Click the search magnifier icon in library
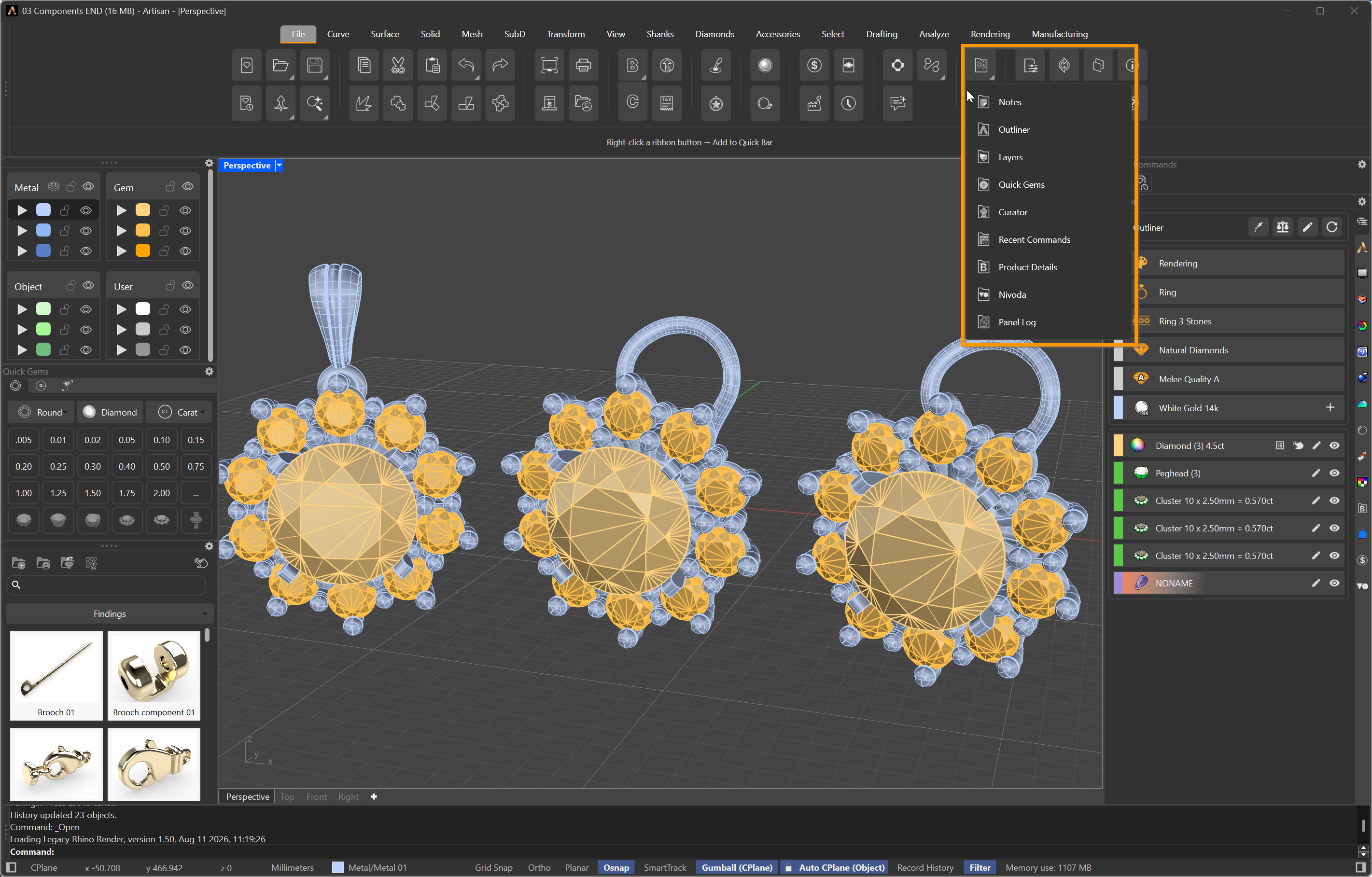The width and height of the screenshot is (1372, 877). pyautogui.click(x=16, y=585)
